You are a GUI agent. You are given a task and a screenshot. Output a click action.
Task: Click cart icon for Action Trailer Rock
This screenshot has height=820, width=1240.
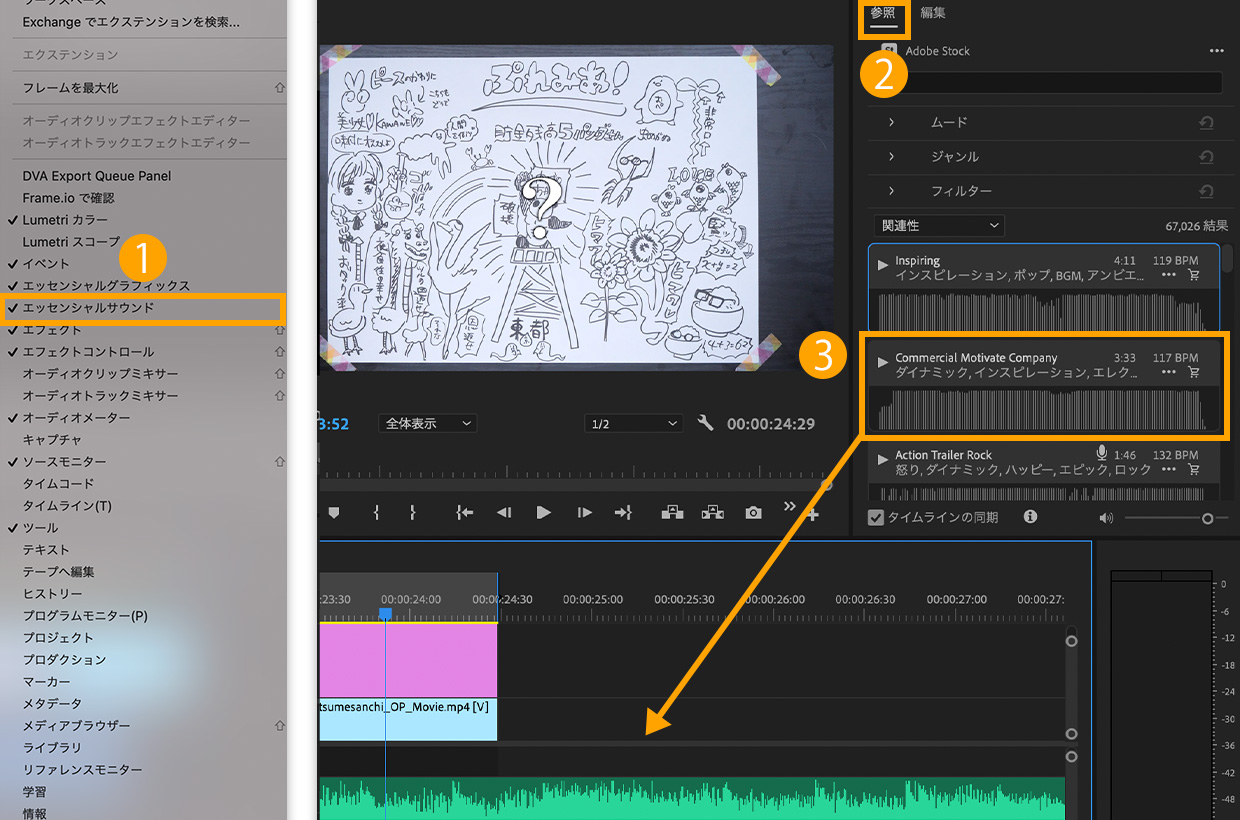tap(1193, 469)
